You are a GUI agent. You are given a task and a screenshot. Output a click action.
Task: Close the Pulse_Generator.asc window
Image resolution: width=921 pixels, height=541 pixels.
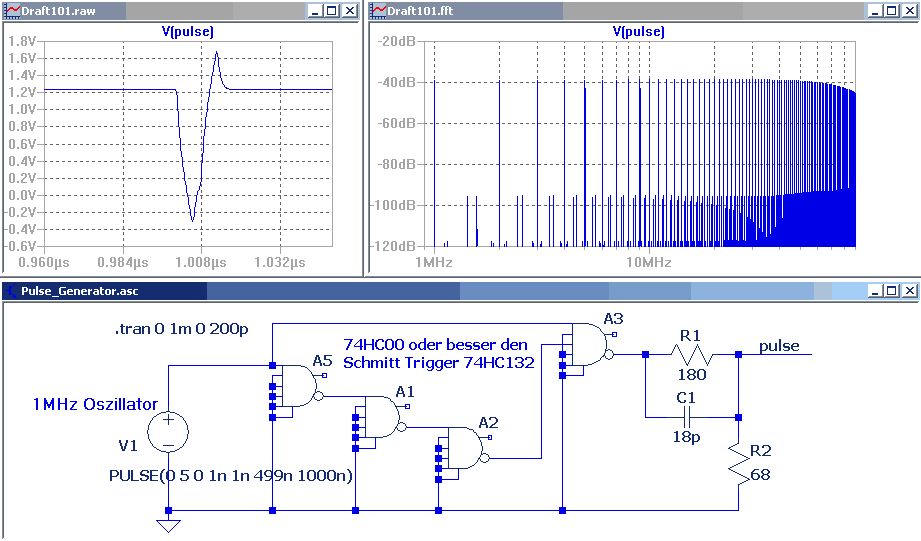click(910, 291)
